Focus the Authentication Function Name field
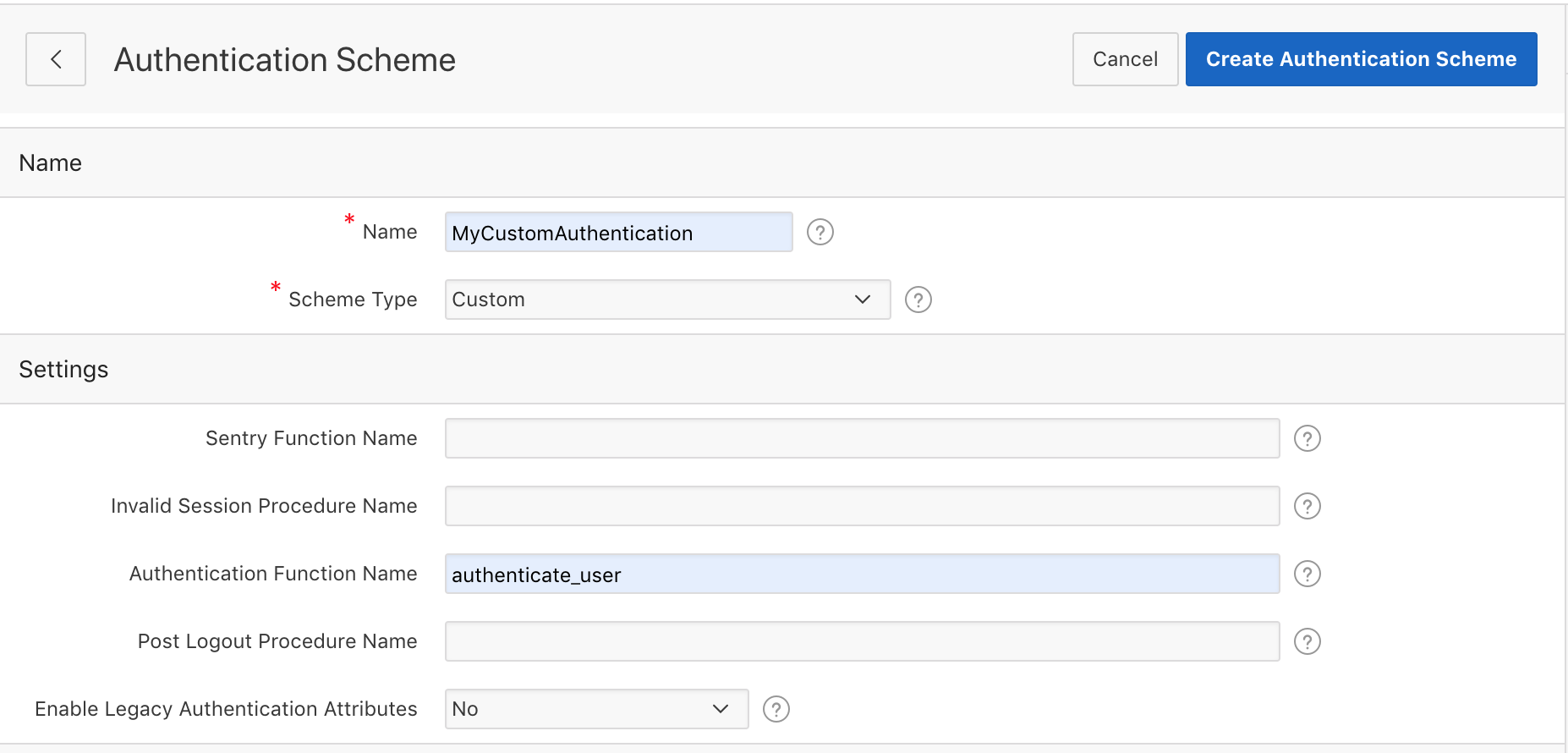 861,574
